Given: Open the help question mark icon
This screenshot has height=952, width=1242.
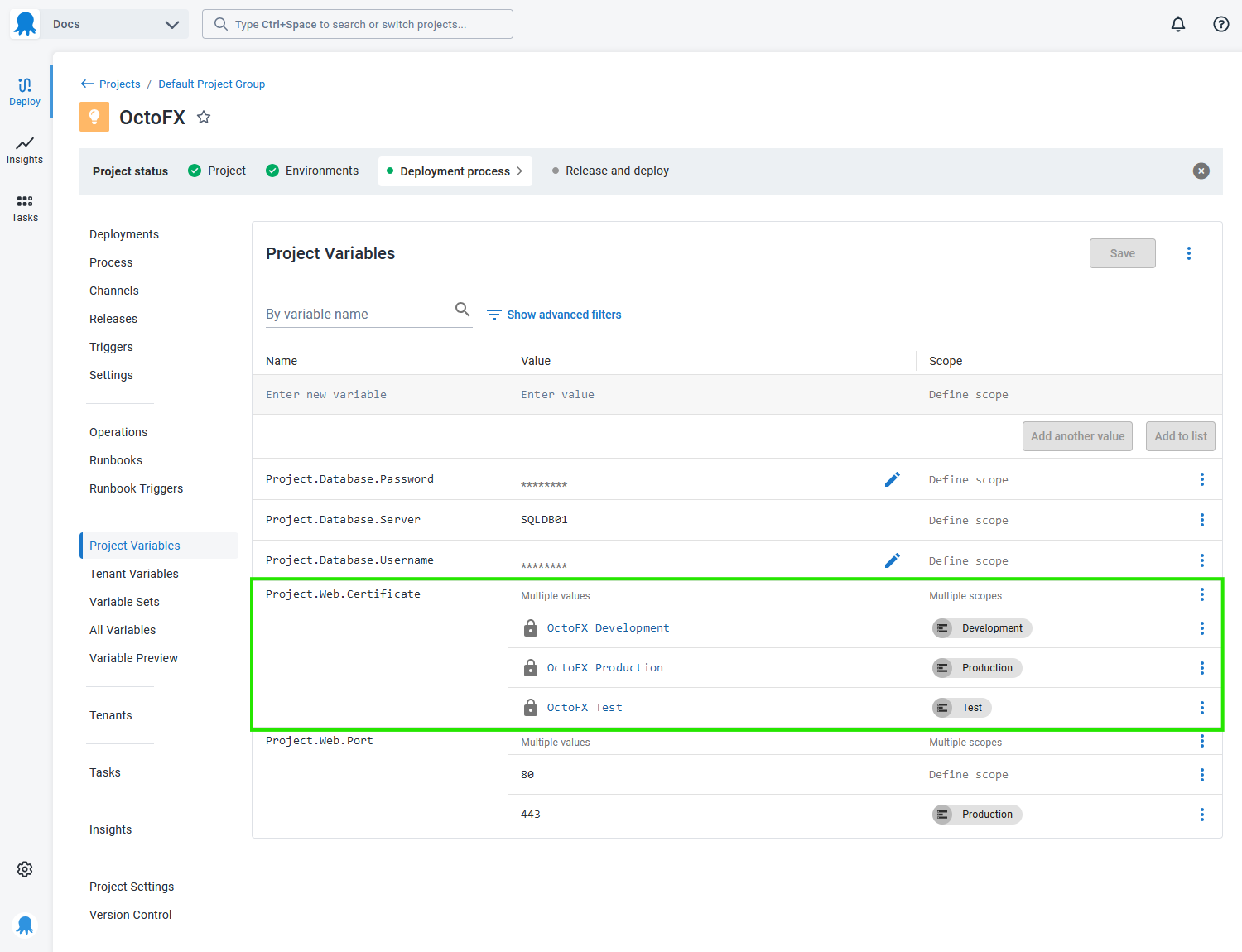Looking at the screenshot, I should point(1221,24).
